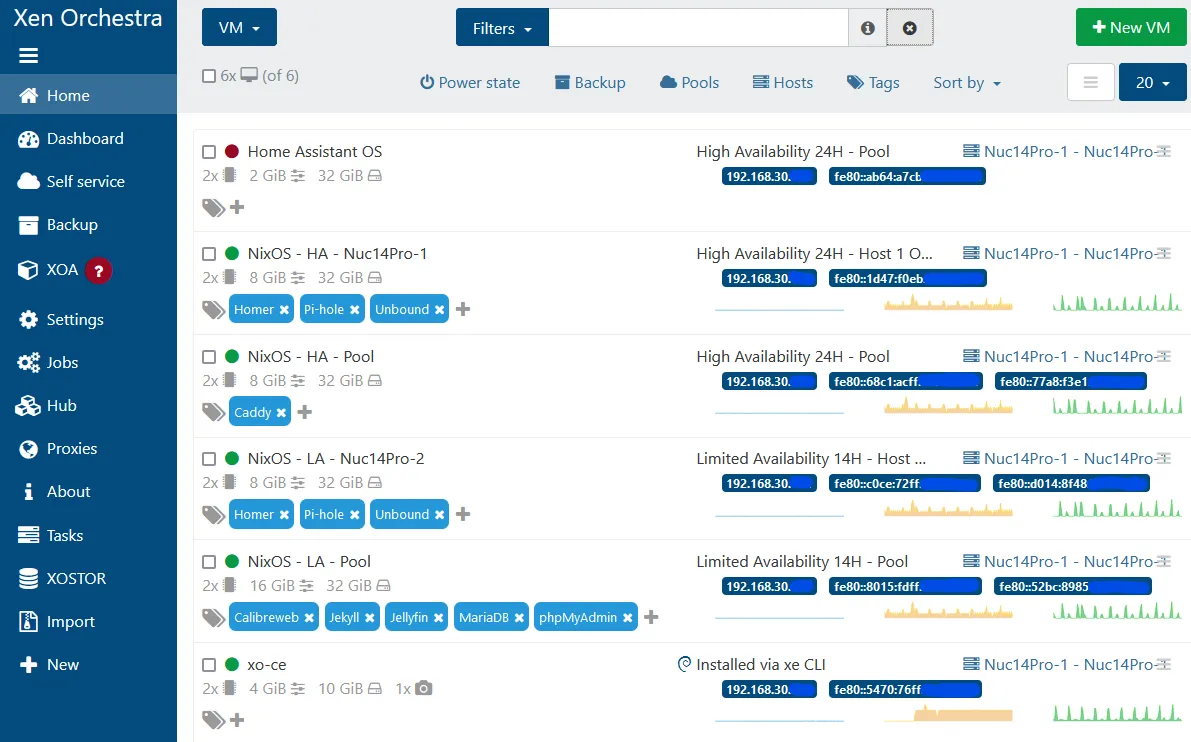
Task: Check the Home Assistant OS checkbox
Action: (209, 152)
